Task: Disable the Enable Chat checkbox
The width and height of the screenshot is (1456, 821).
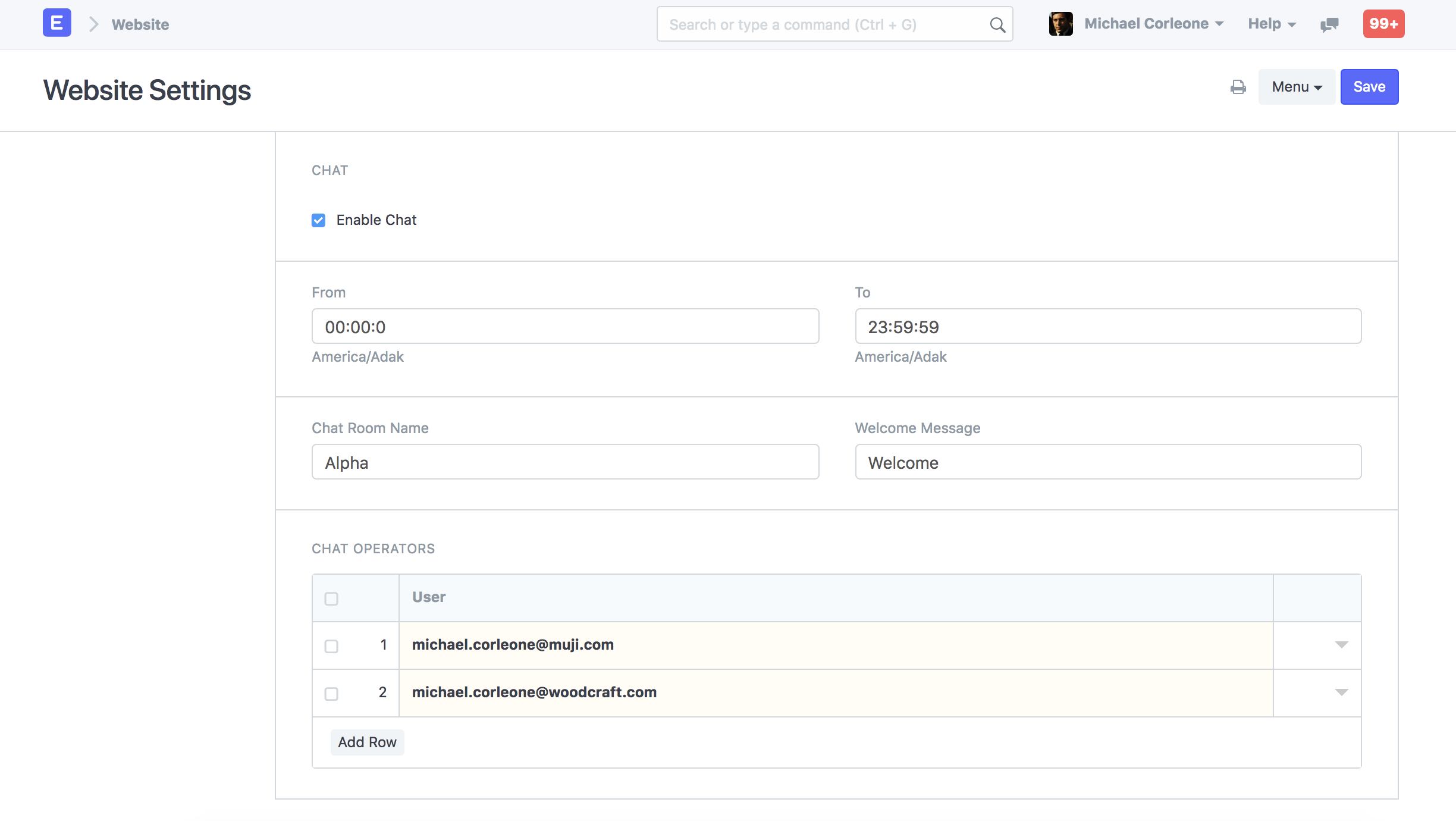Action: click(x=319, y=220)
